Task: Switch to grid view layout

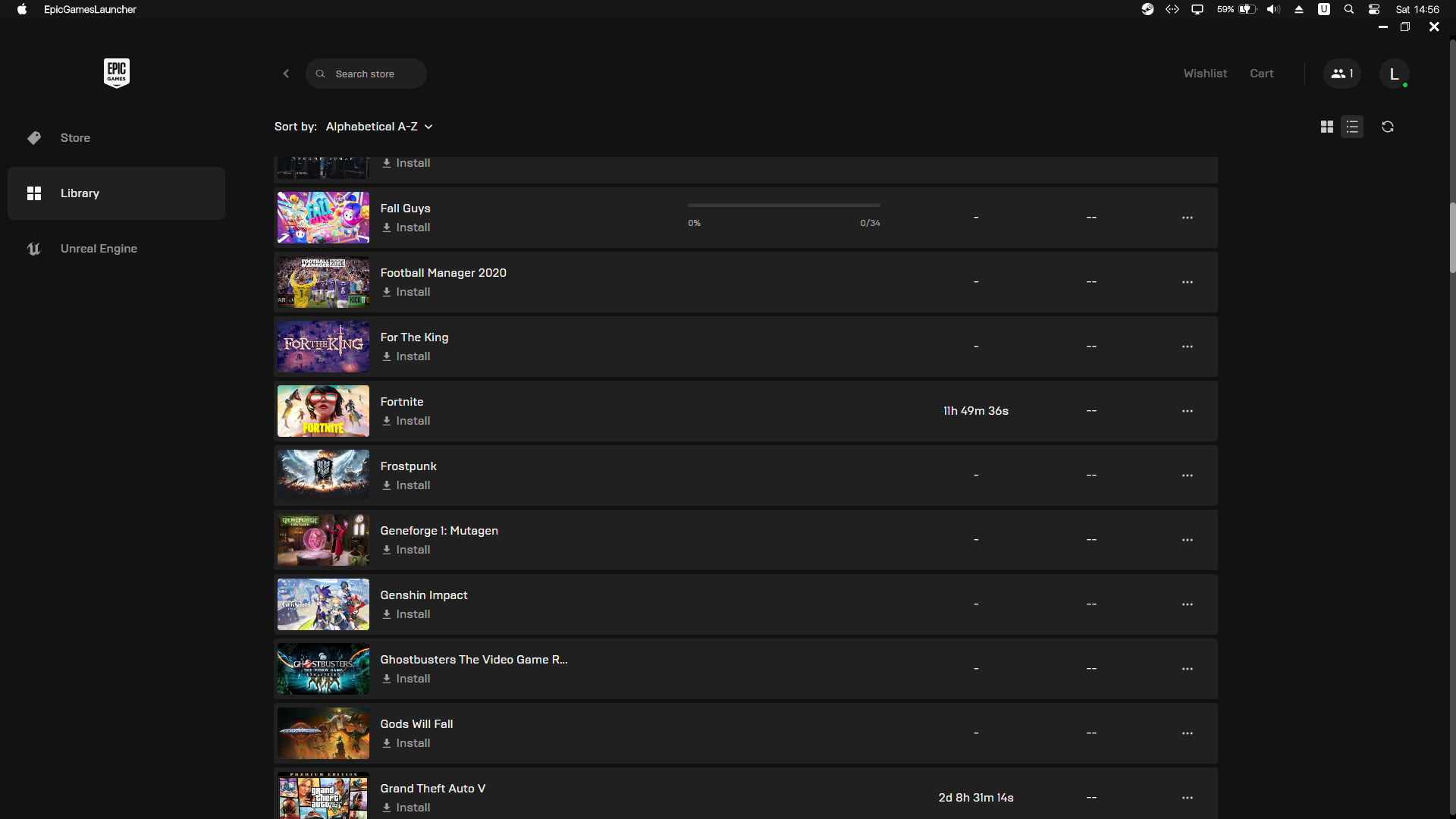Action: click(x=1326, y=127)
